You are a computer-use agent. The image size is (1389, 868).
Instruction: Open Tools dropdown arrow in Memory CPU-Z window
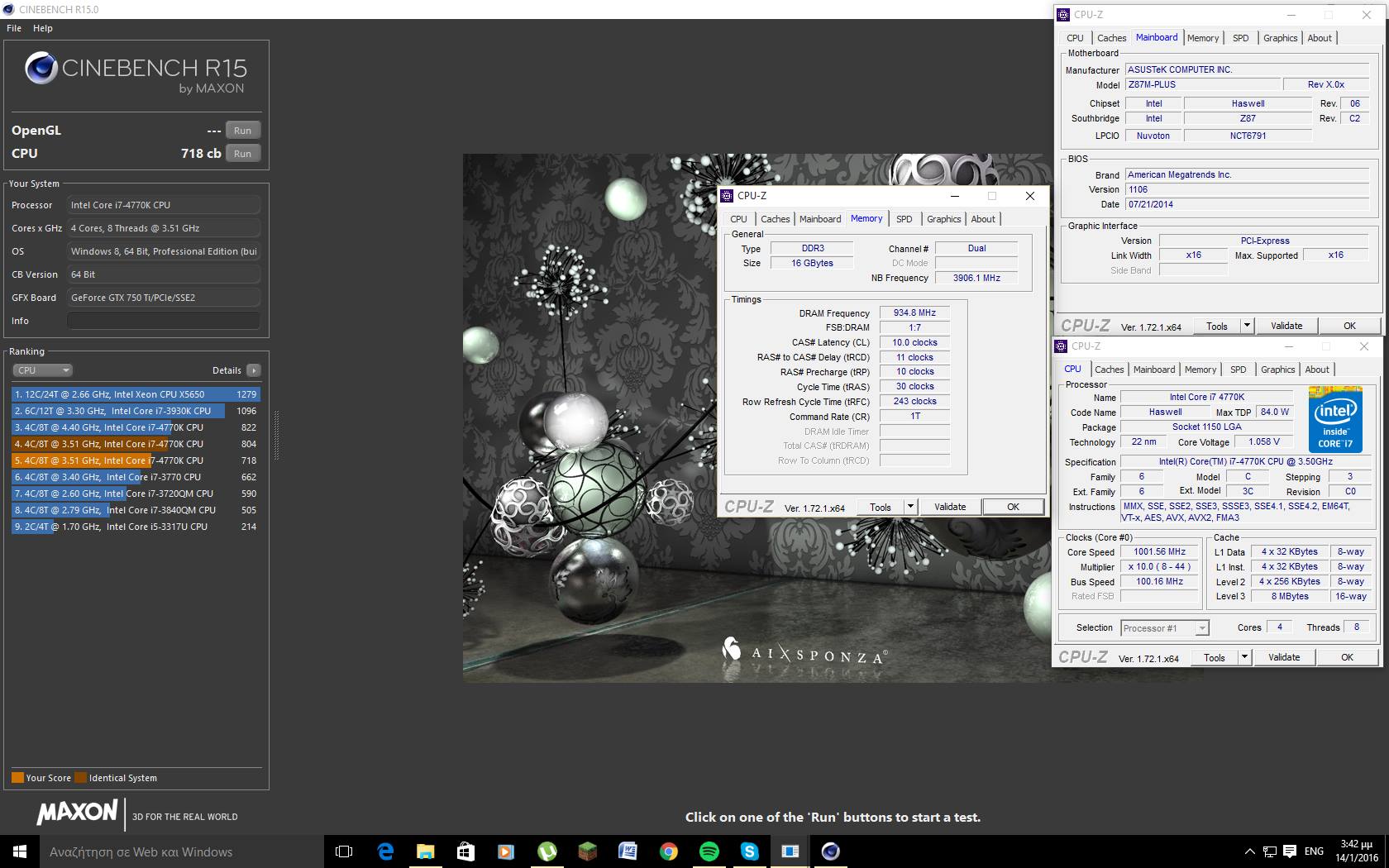click(910, 507)
